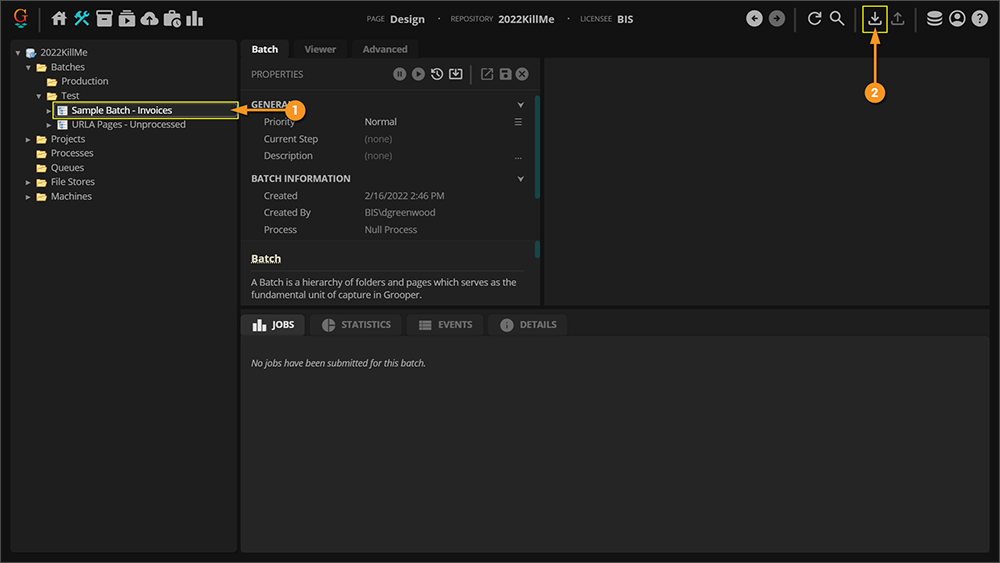Image resolution: width=1000 pixels, height=563 pixels.
Task: Expand the URLA Pages - Unprocessed node
Action: [49, 125]
